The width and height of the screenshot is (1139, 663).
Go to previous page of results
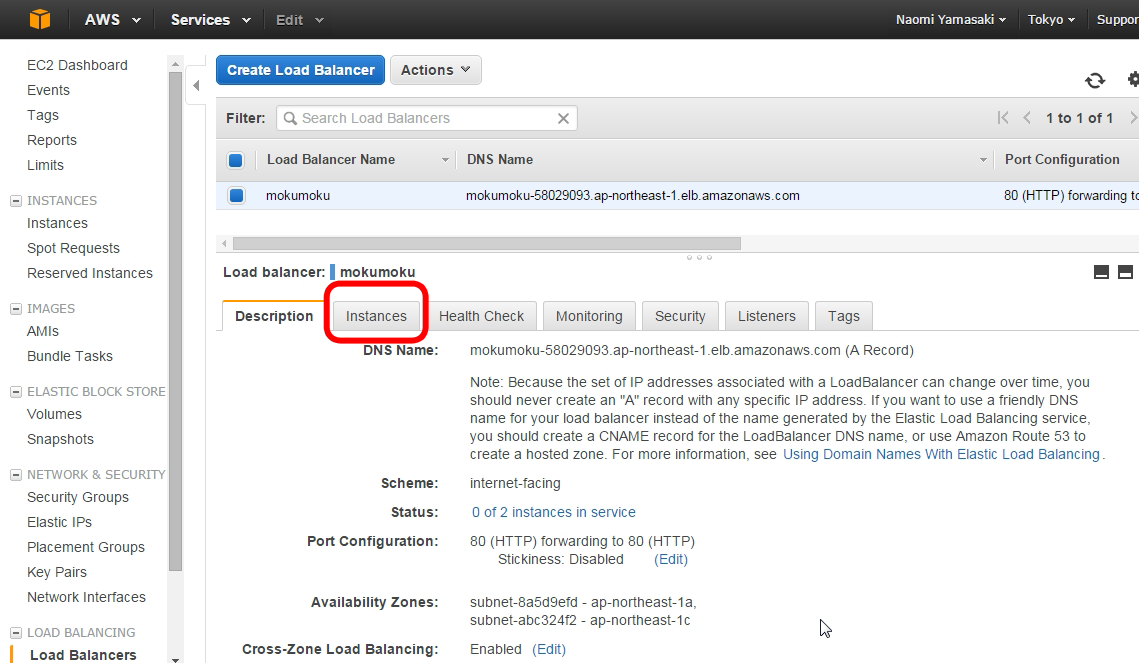coord(1026,118)
